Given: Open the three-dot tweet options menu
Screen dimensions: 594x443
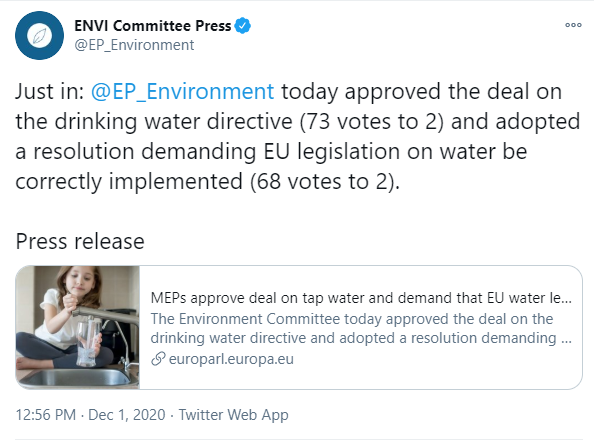Looking at the screenshot, I should 573,25.
